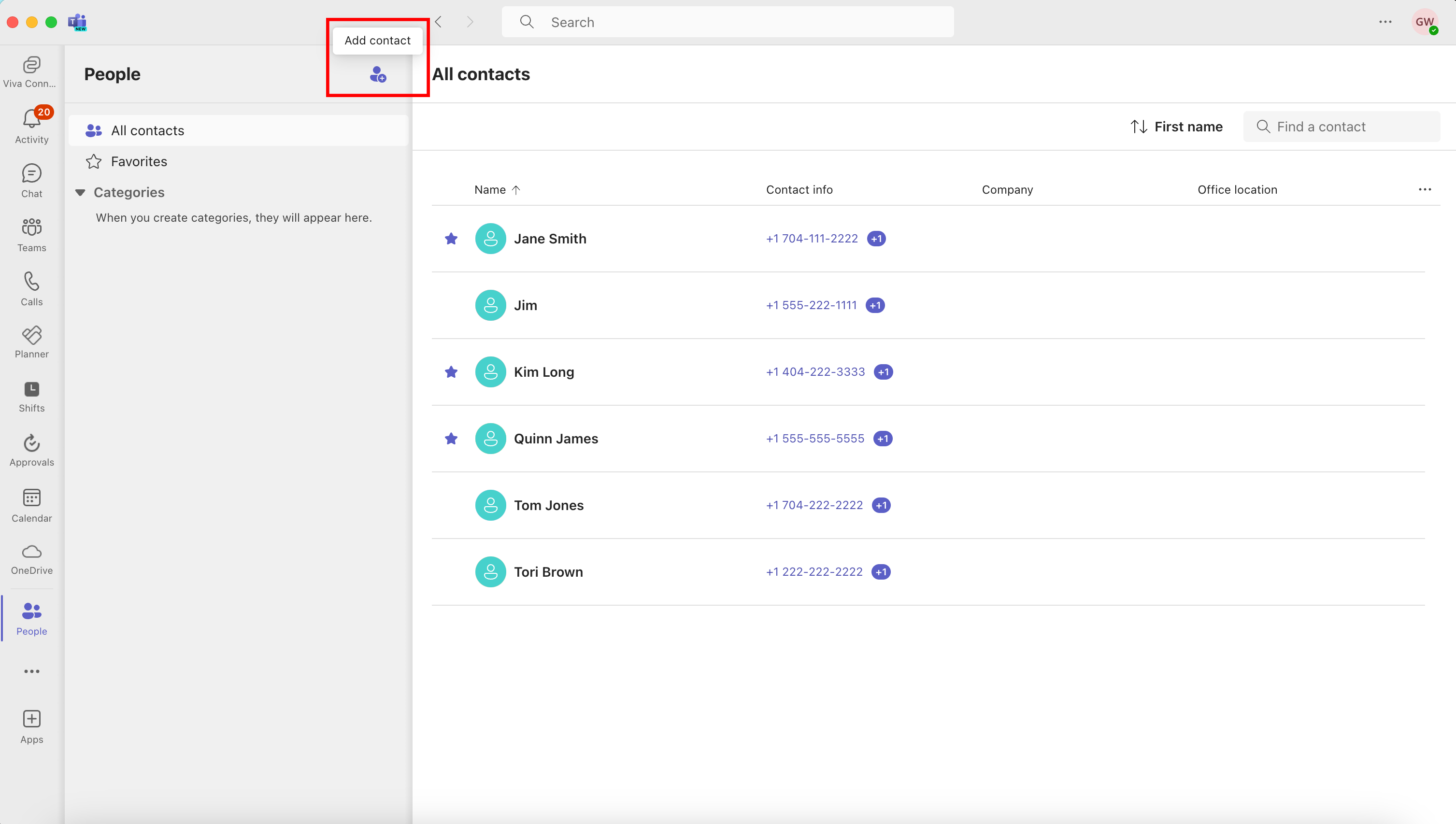Open the Calls app
The width and height of the screenshot is (1456, 824).
[x=32, y=289]
